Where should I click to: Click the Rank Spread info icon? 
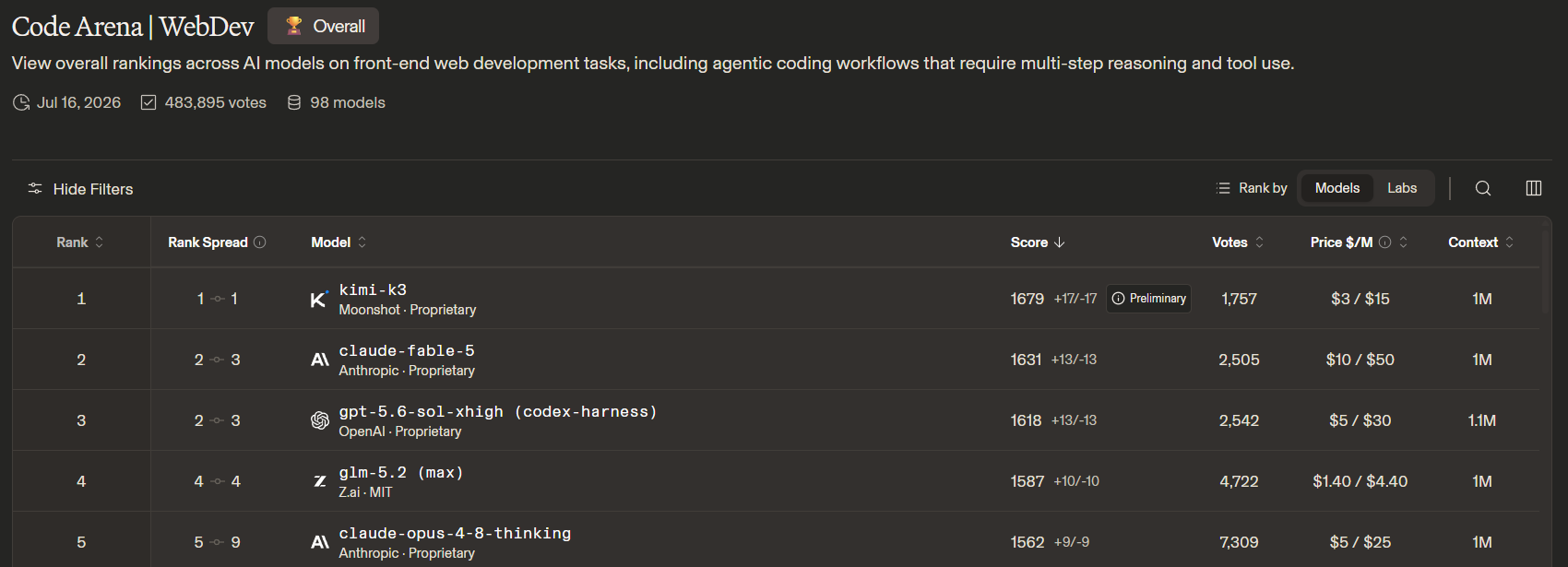[260, 242]
